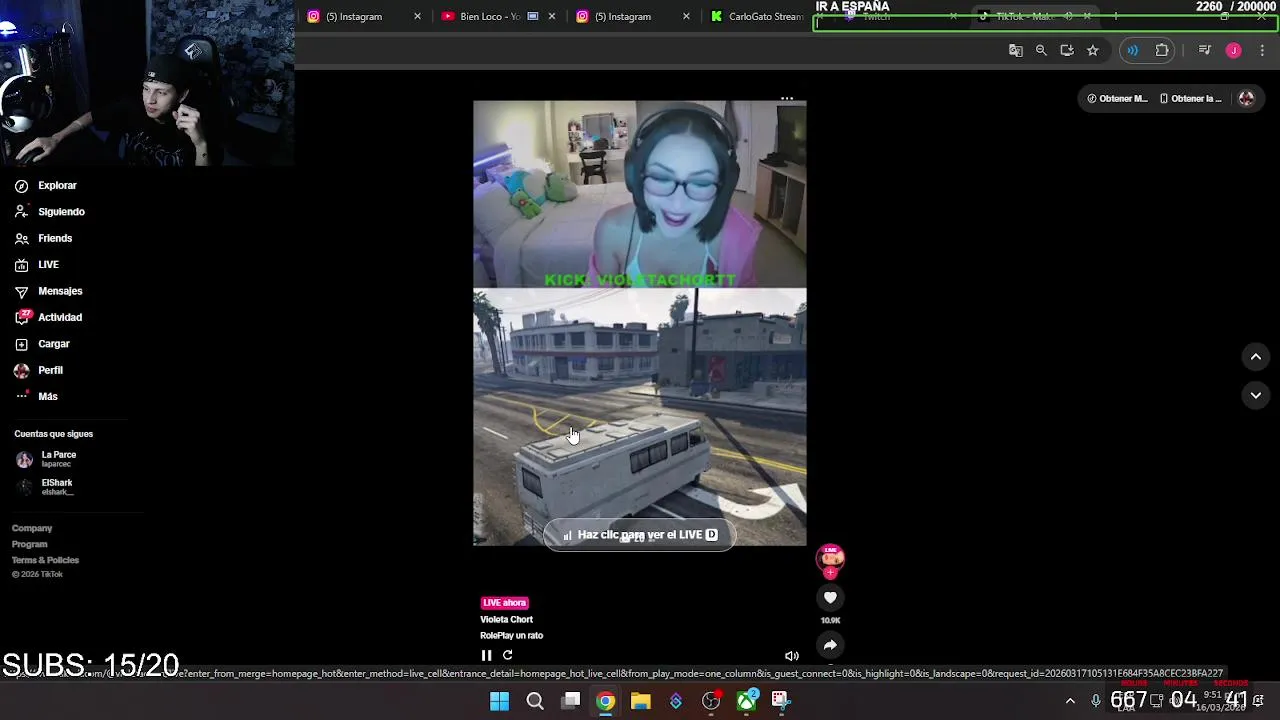Click the Cargar plus icon
The image size is (1280, 720).
point(21,344)
